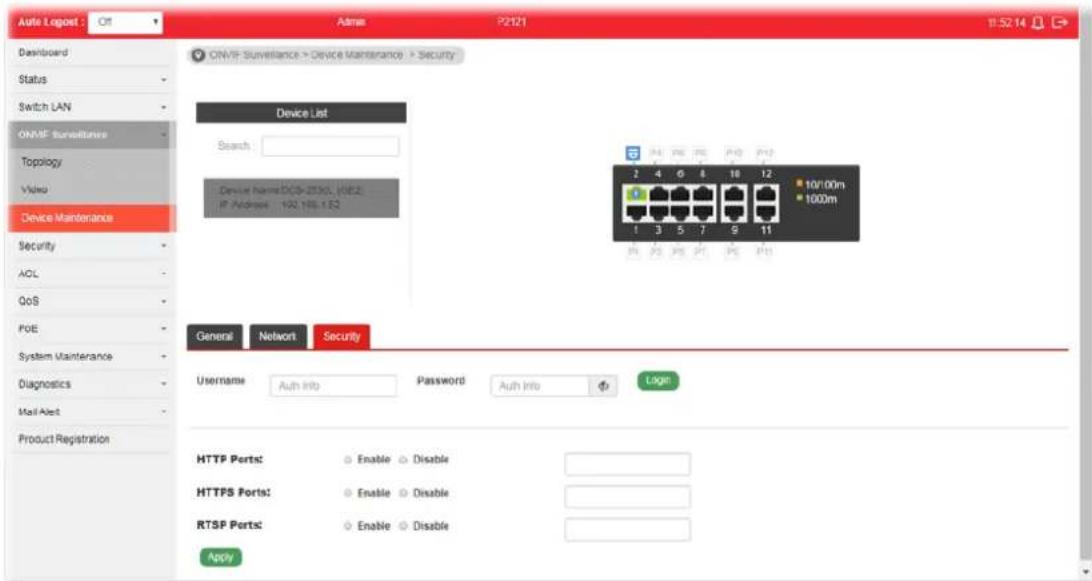
Task: Open Video under ONVIF Surveillance
Action: pyautogui.click(x=91, y=189)
